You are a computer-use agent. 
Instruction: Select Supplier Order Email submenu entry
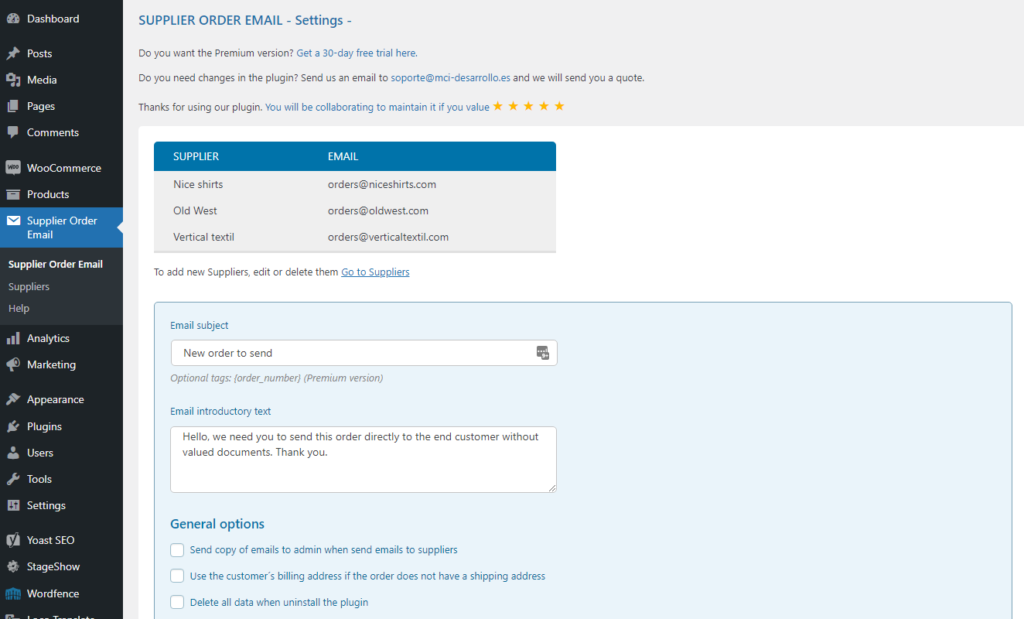coord(56,264)
